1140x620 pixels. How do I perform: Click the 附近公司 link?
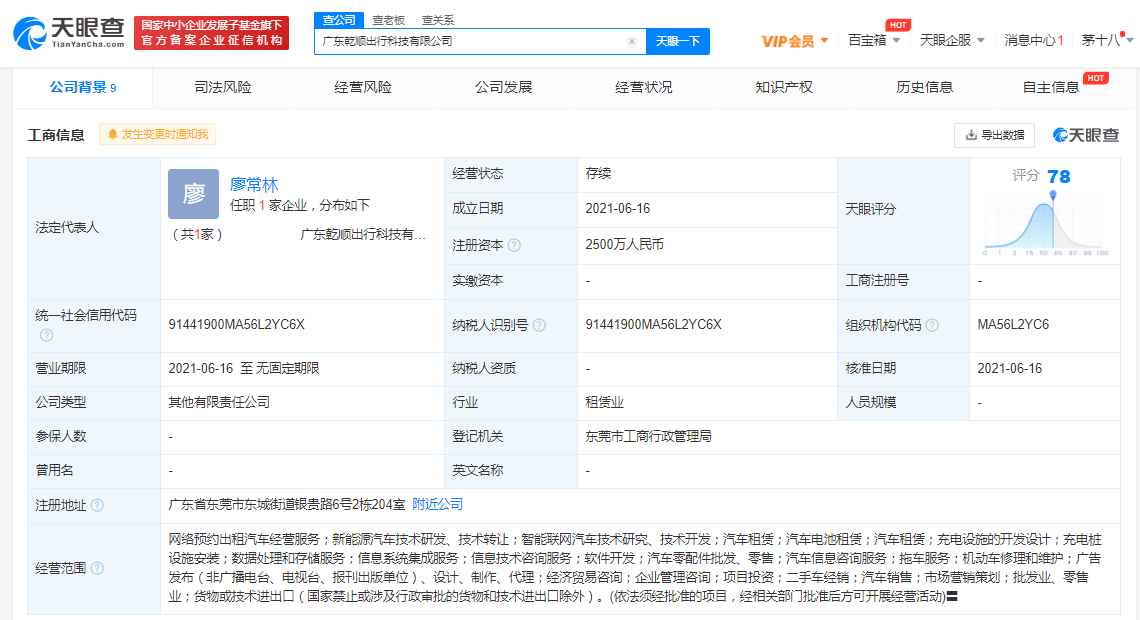pyautogui.click(x=438, y=504)
